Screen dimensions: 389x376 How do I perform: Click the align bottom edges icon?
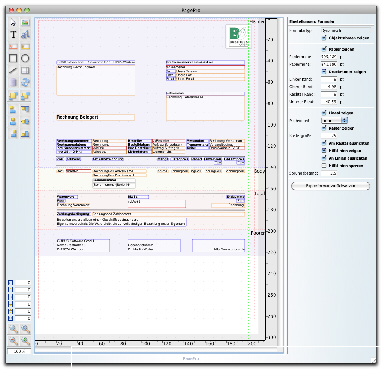pos(25,134)
